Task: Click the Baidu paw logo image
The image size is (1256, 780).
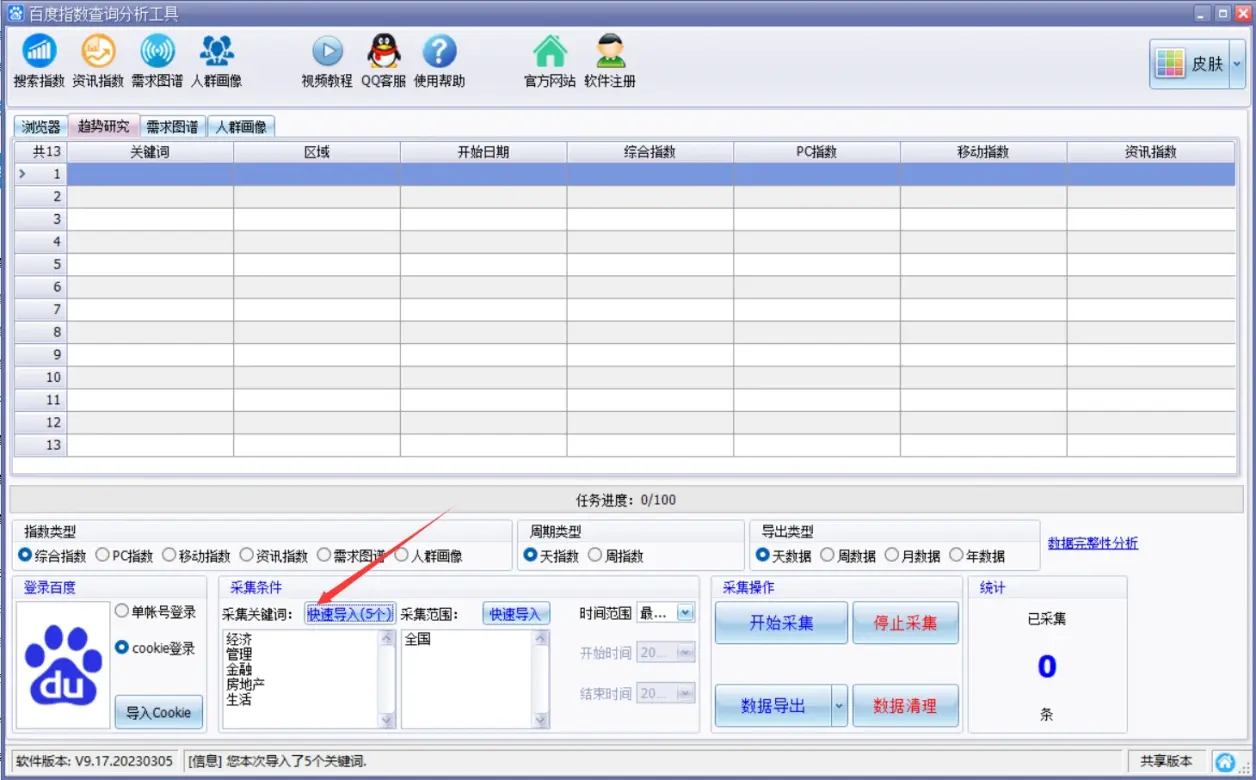Action: click(63, 665)
